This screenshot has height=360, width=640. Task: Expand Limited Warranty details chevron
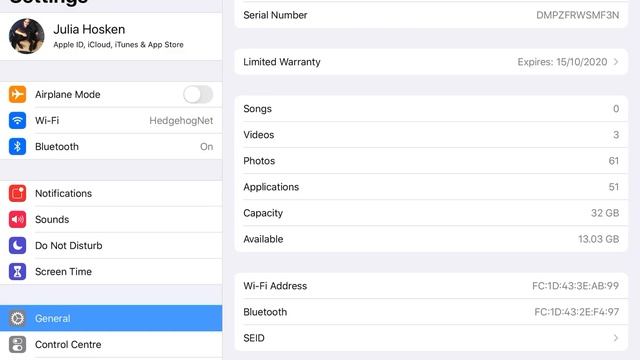pyautogui.click(x=616, y=62)
